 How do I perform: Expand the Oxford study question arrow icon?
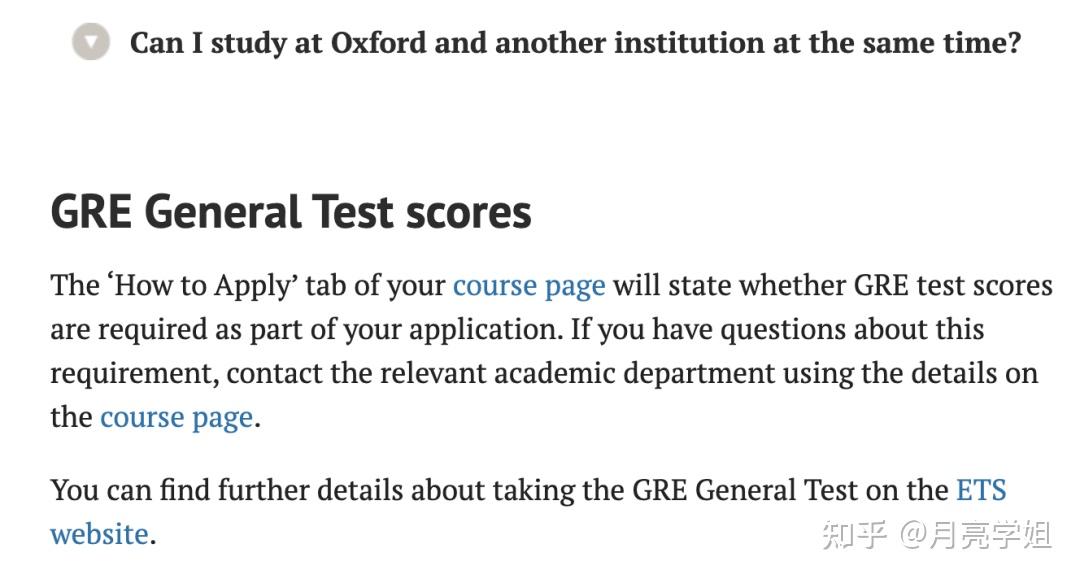coord(91,42)
